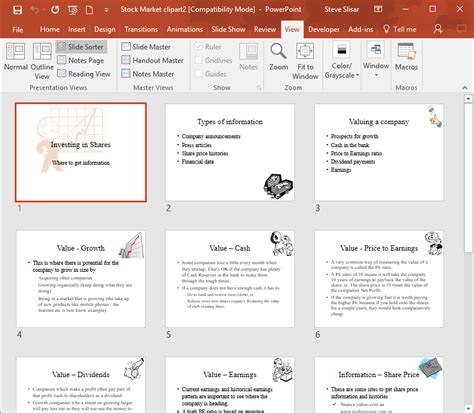This screenshot has width=474, height=413.
Task: Open Ribbon Display Options icon
Action: 378,9
